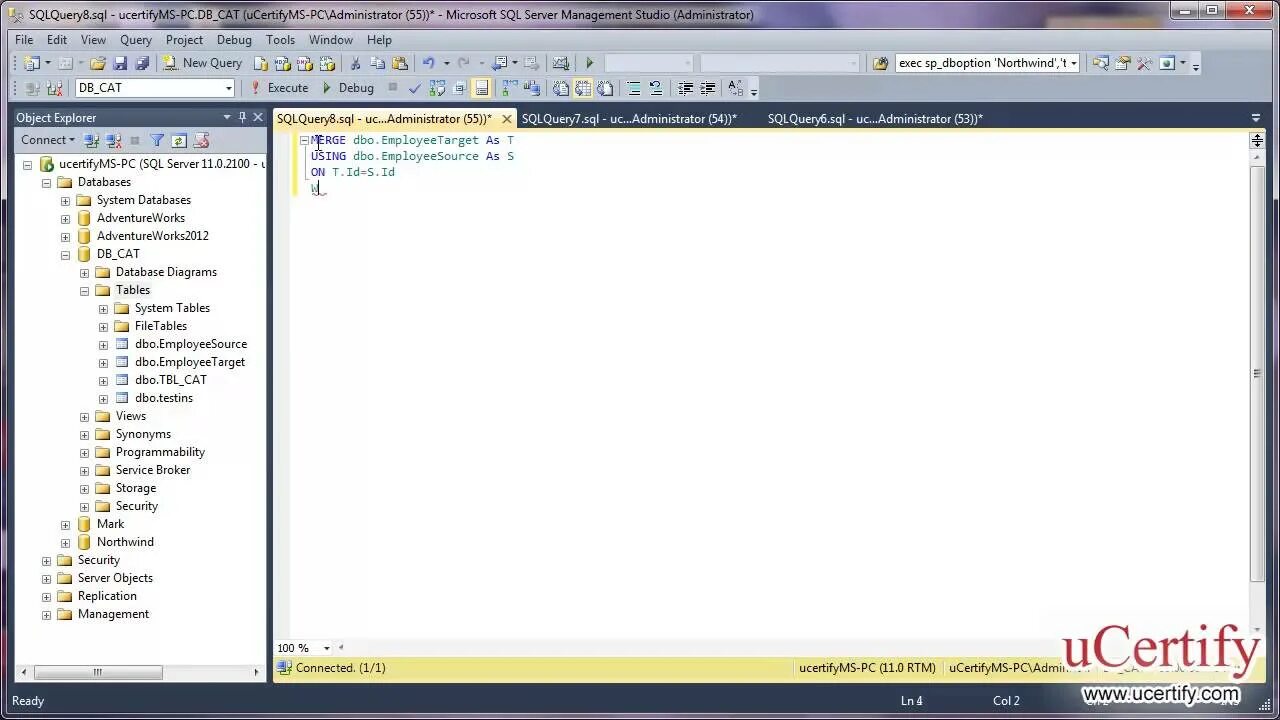Click the query editor vertical scrollbar
Screen dimensions: 1280x720
click(x=1257, y=372)
